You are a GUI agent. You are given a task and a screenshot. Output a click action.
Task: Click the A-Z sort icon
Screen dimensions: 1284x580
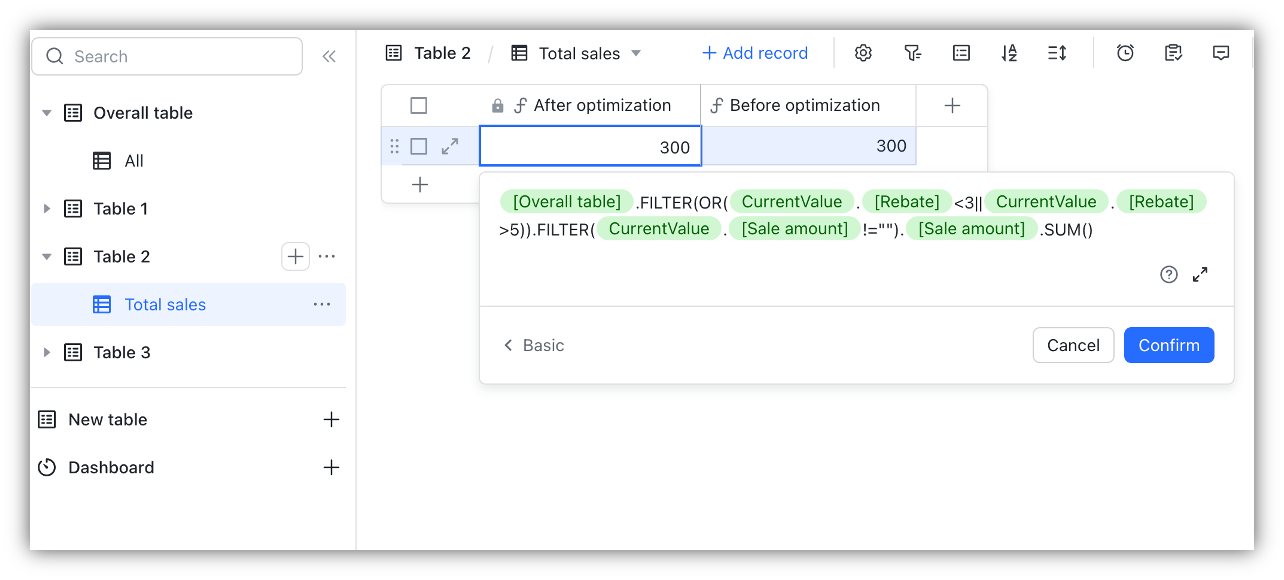1009,52
